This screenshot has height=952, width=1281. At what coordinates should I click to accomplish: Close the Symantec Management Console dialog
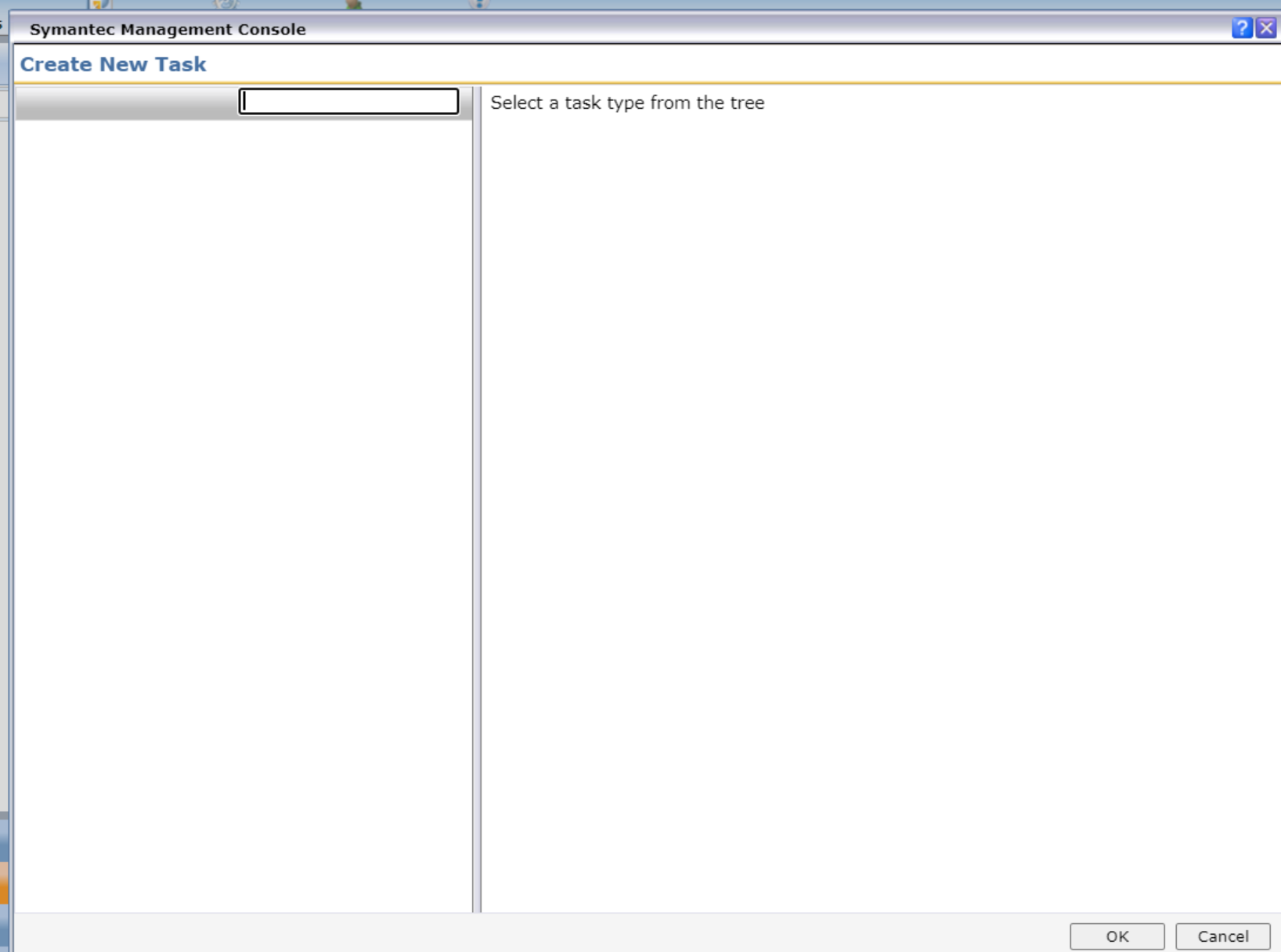[1266, 28]
